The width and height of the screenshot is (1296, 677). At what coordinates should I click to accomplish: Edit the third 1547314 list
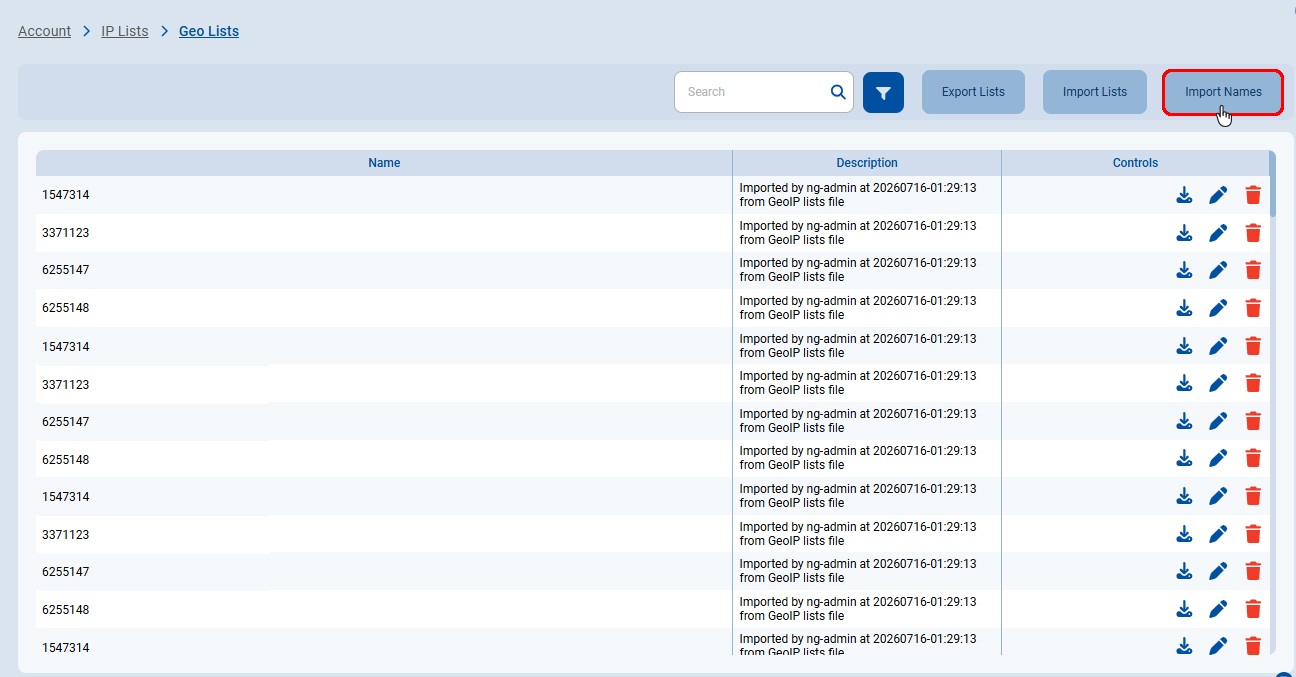(1218, 496)
